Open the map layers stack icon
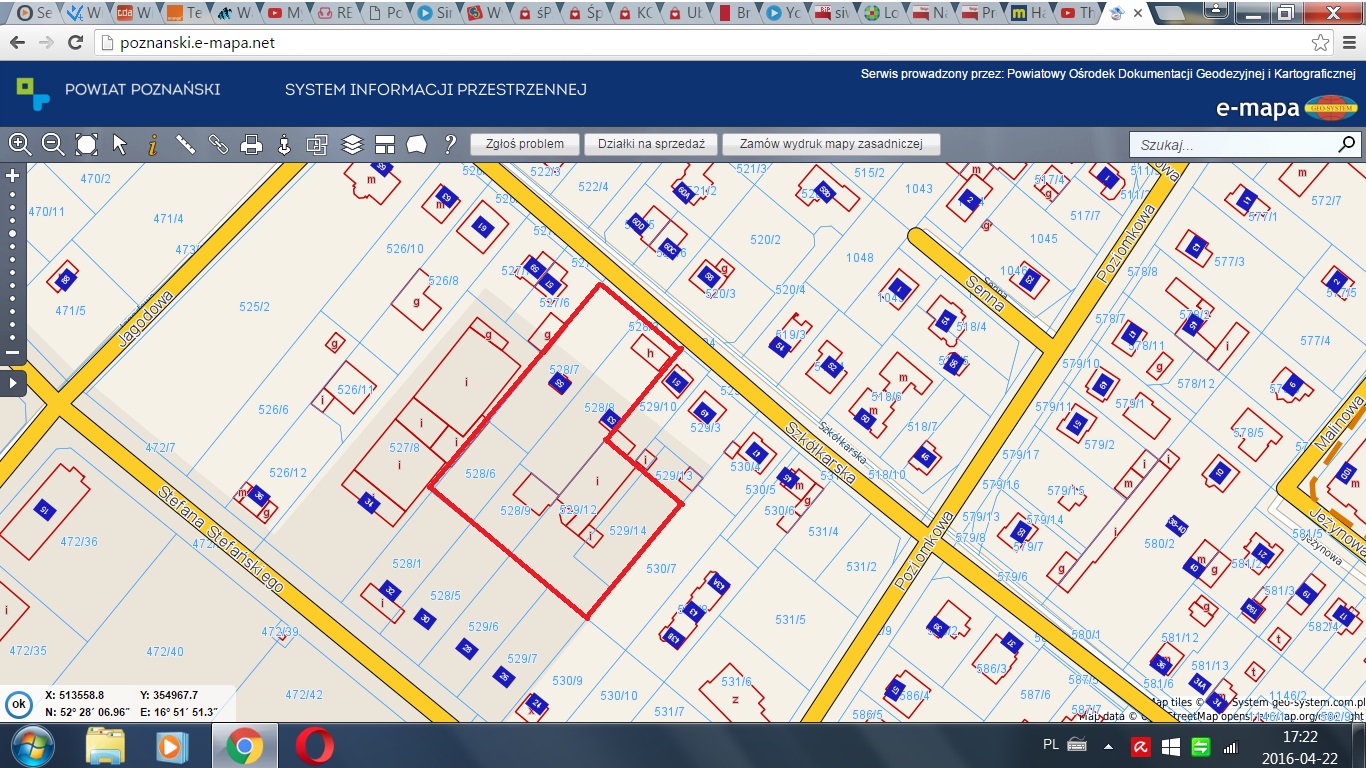The height and width of the screenshot is (768, 1366). [x=352, y=144]
